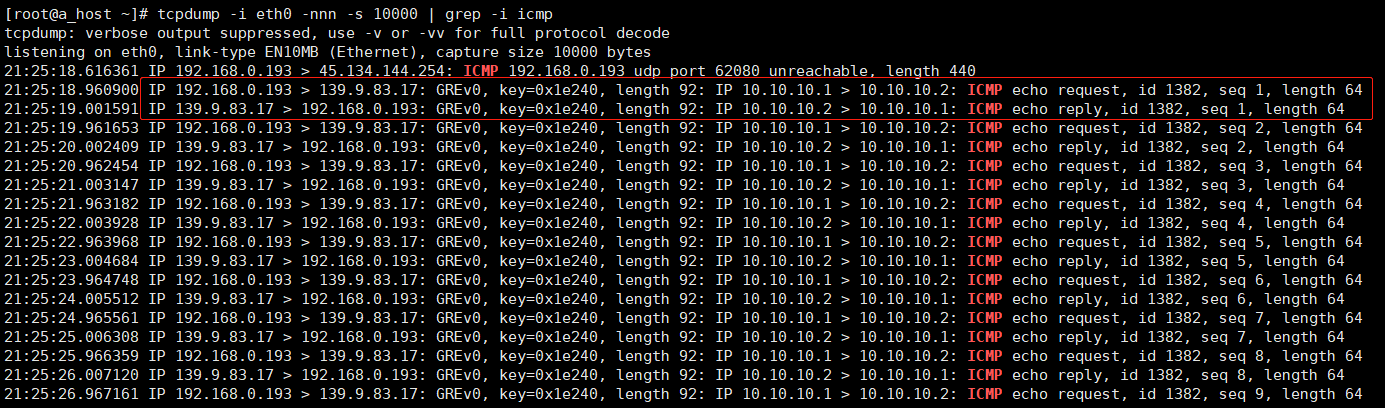Click the echo reply seq 8 text
This screenshot has width=1385, height=408.
pyautogui.click(x=1178, y=375)
